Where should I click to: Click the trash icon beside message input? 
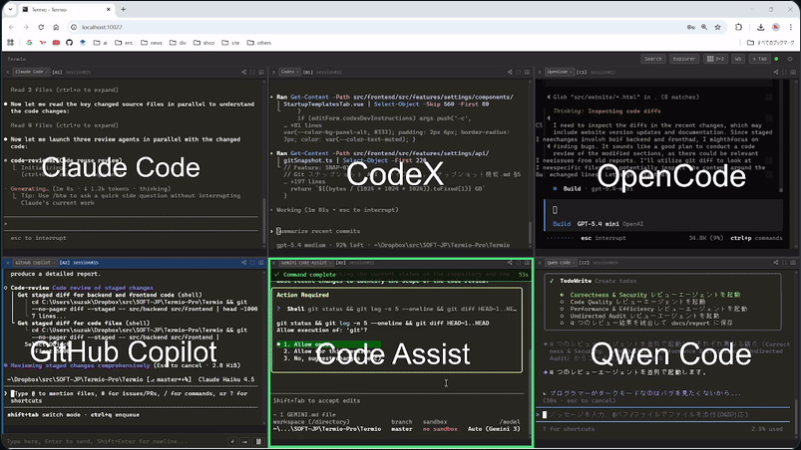pos(258,442)
